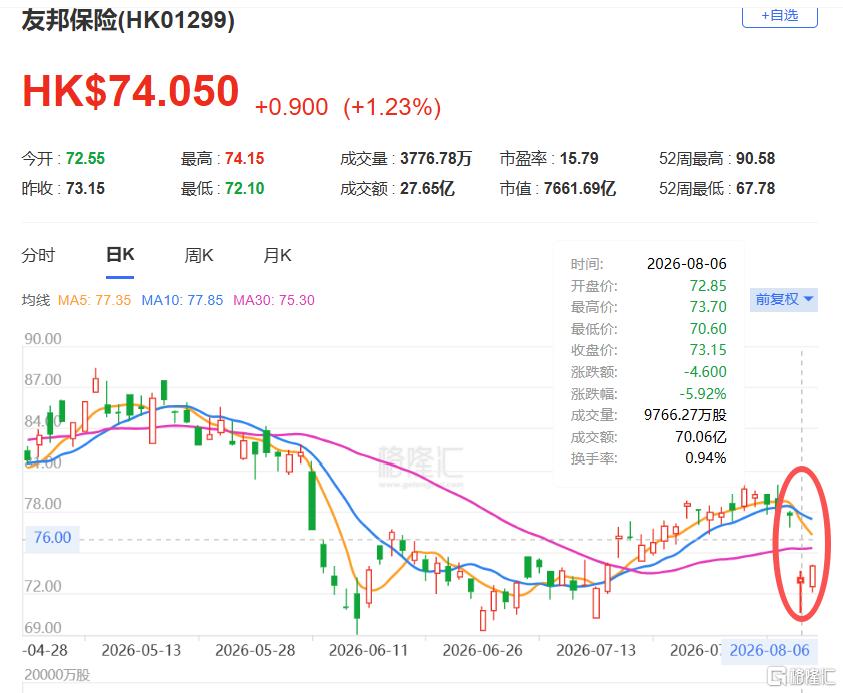Click the last red candlestick on the chart

click(812, 576)
